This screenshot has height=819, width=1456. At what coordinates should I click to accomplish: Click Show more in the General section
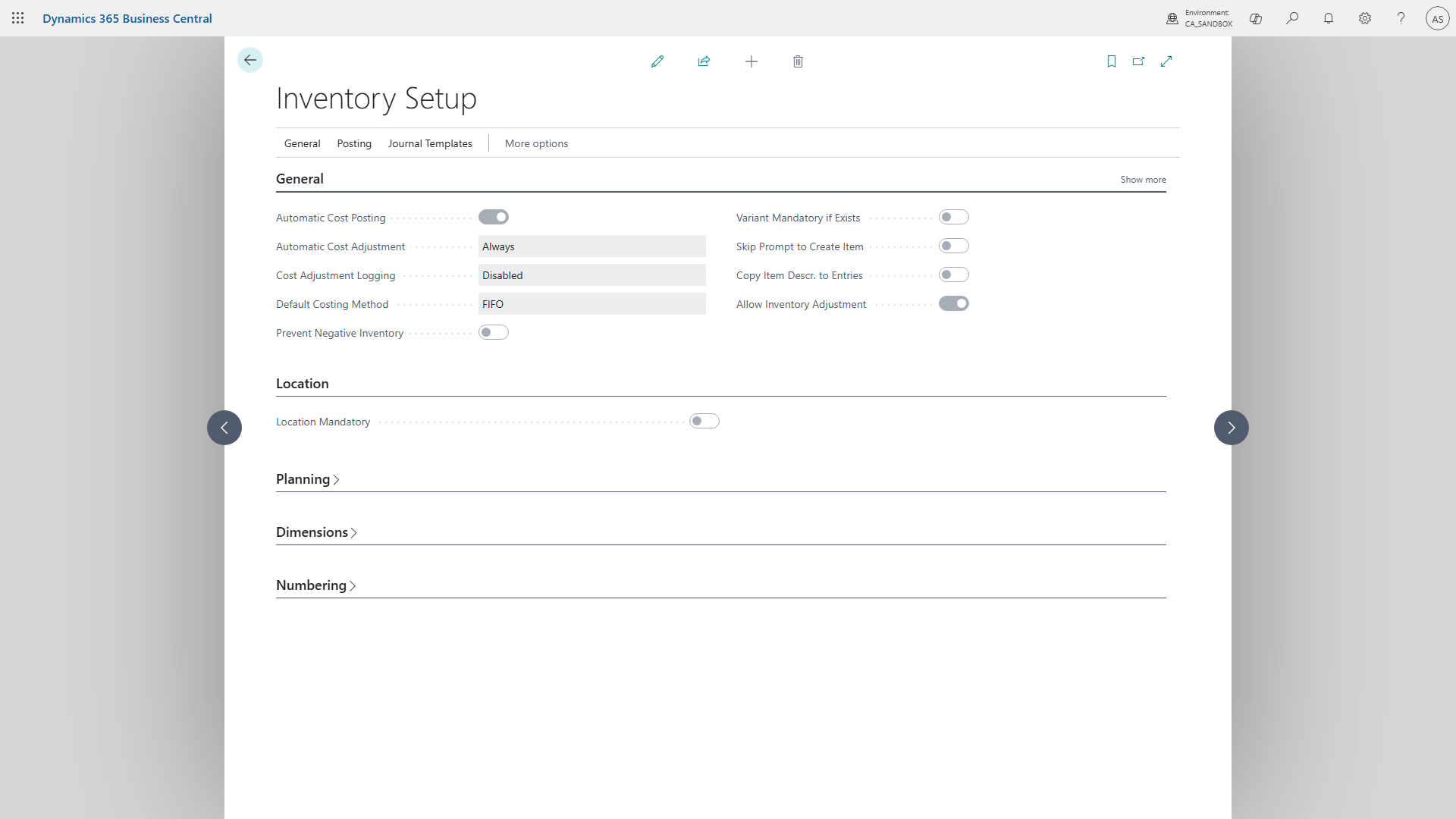tap(1143, 179)
